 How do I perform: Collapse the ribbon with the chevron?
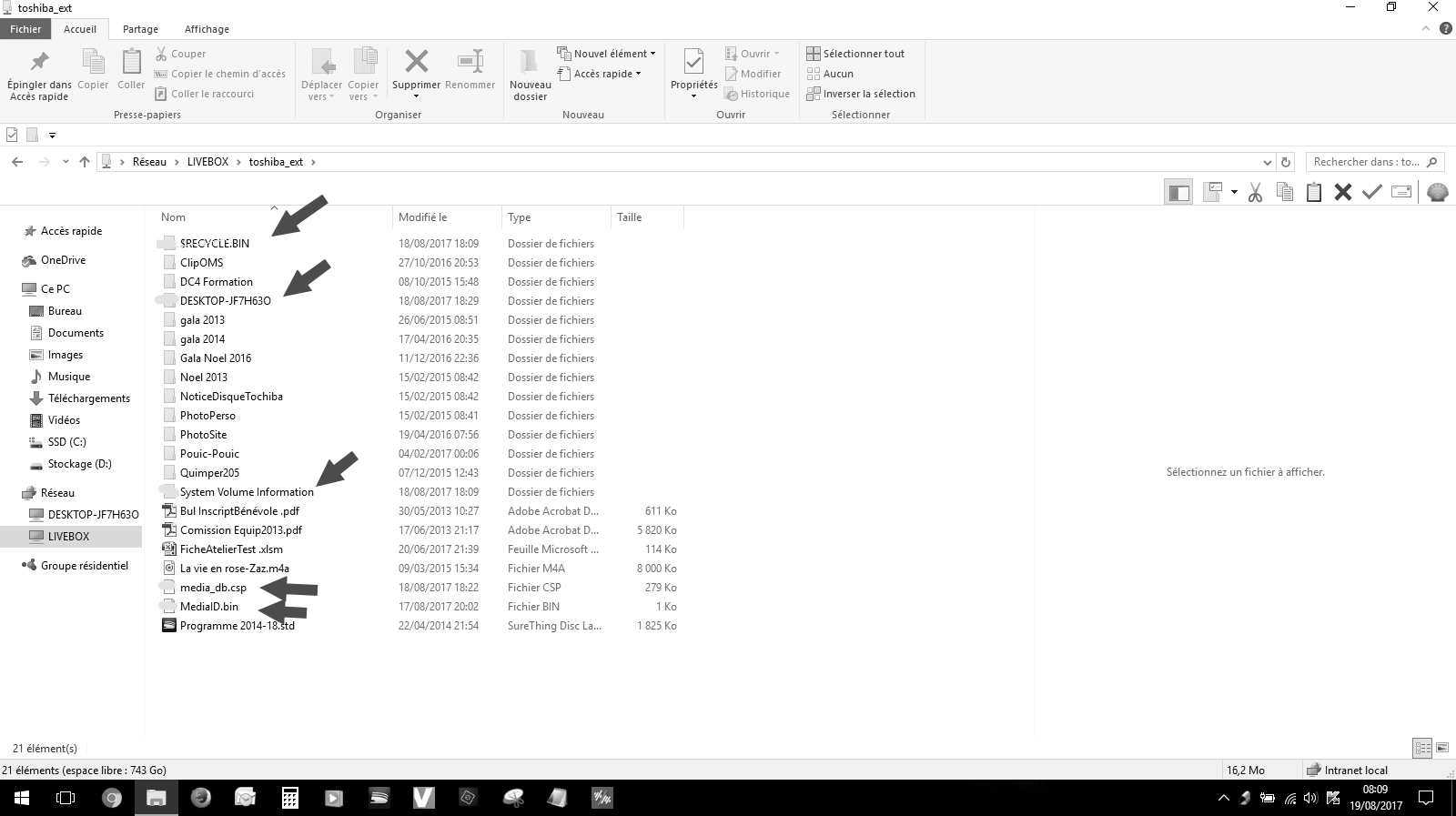click(1427, 29)
